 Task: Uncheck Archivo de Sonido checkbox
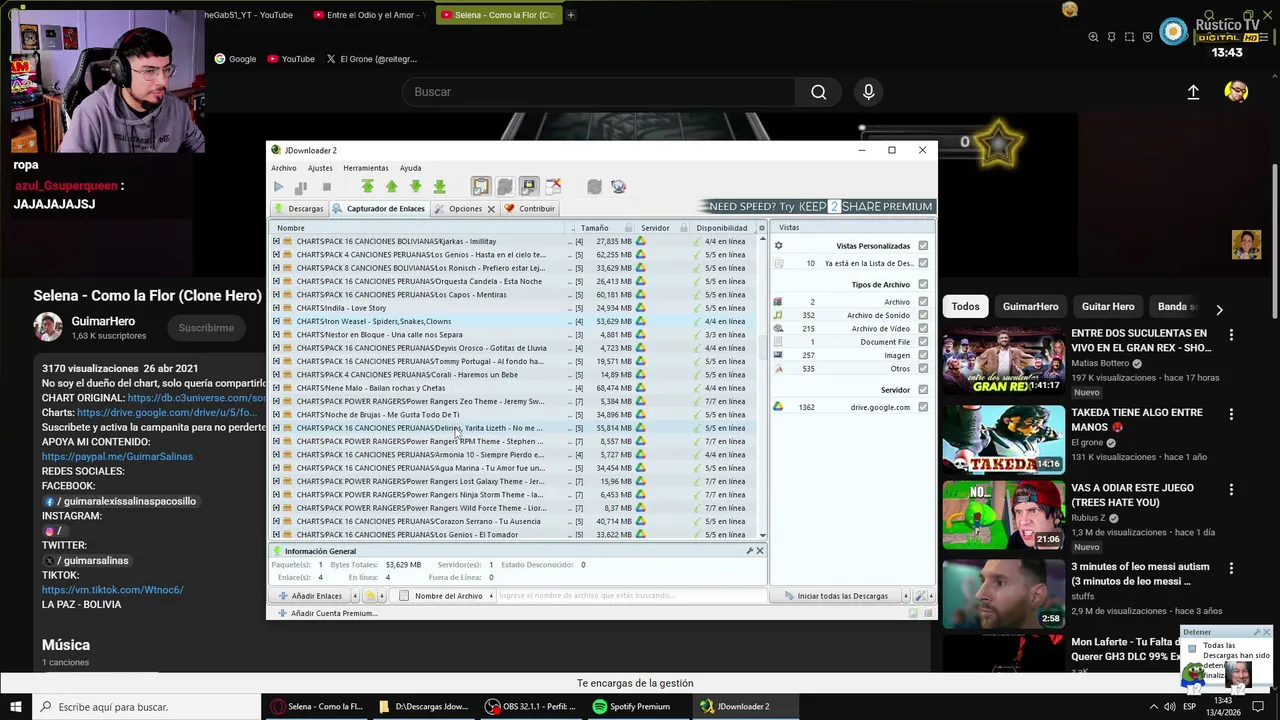pyautogui.click(x=923, y=315)
